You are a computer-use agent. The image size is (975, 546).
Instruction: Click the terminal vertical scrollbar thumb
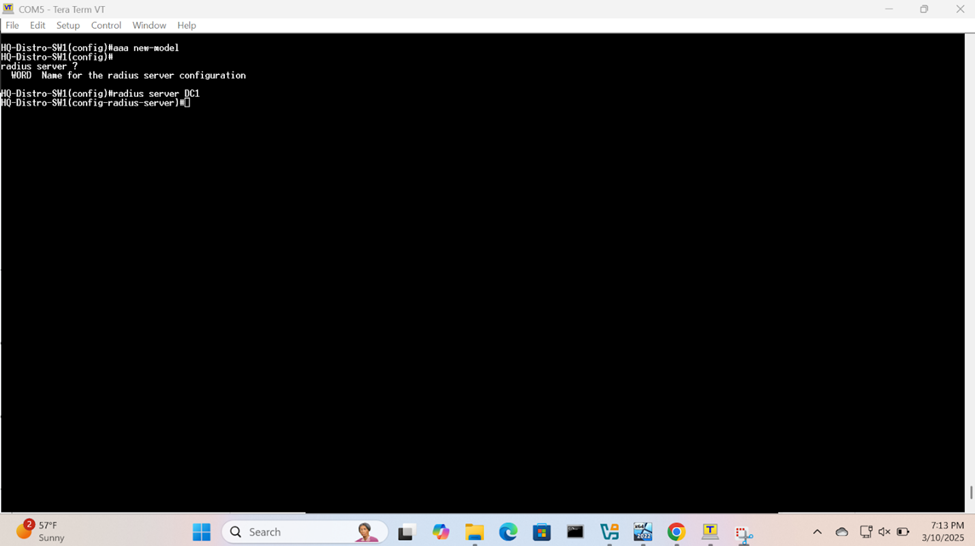pyautogui.click(x=971, y=492)
